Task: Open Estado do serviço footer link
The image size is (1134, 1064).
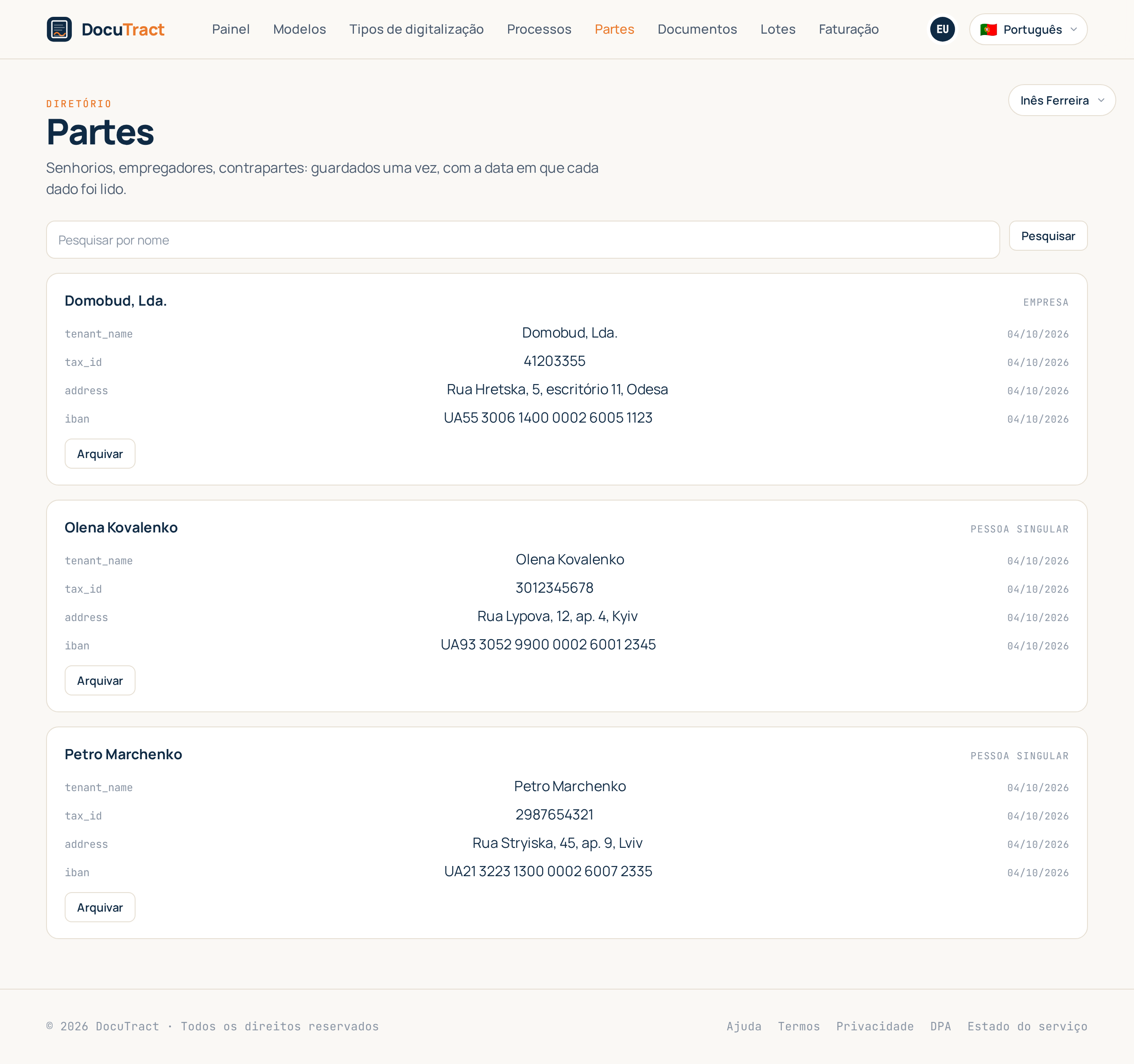Action: pyautogui.click(x=1027, y=1026)
